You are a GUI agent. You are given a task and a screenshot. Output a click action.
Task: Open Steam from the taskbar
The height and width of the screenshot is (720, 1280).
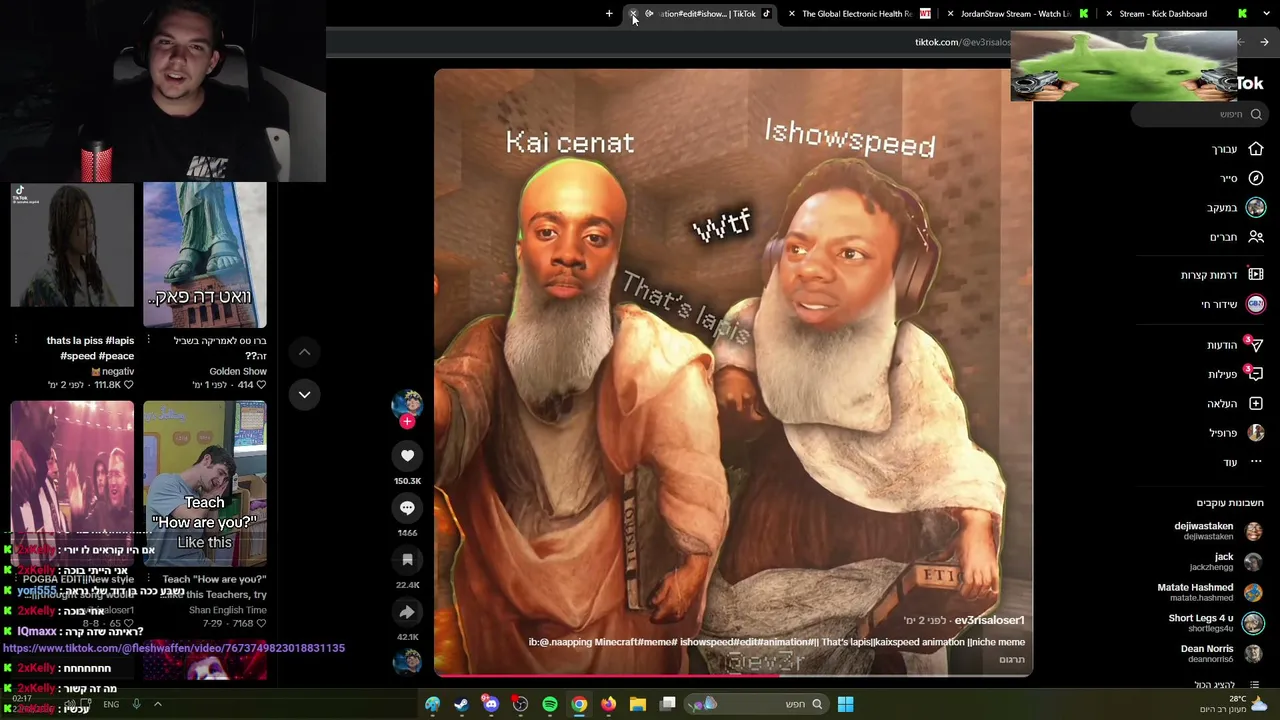pos(461,704)
